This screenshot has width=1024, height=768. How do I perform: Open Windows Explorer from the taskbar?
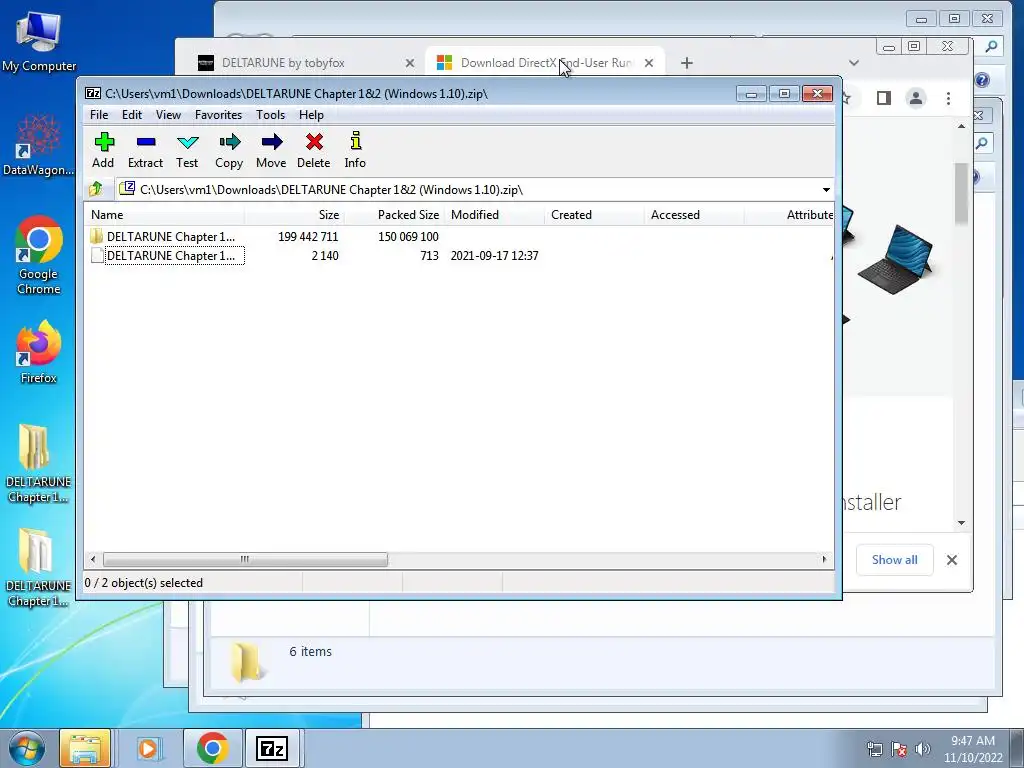click(85, 748)
